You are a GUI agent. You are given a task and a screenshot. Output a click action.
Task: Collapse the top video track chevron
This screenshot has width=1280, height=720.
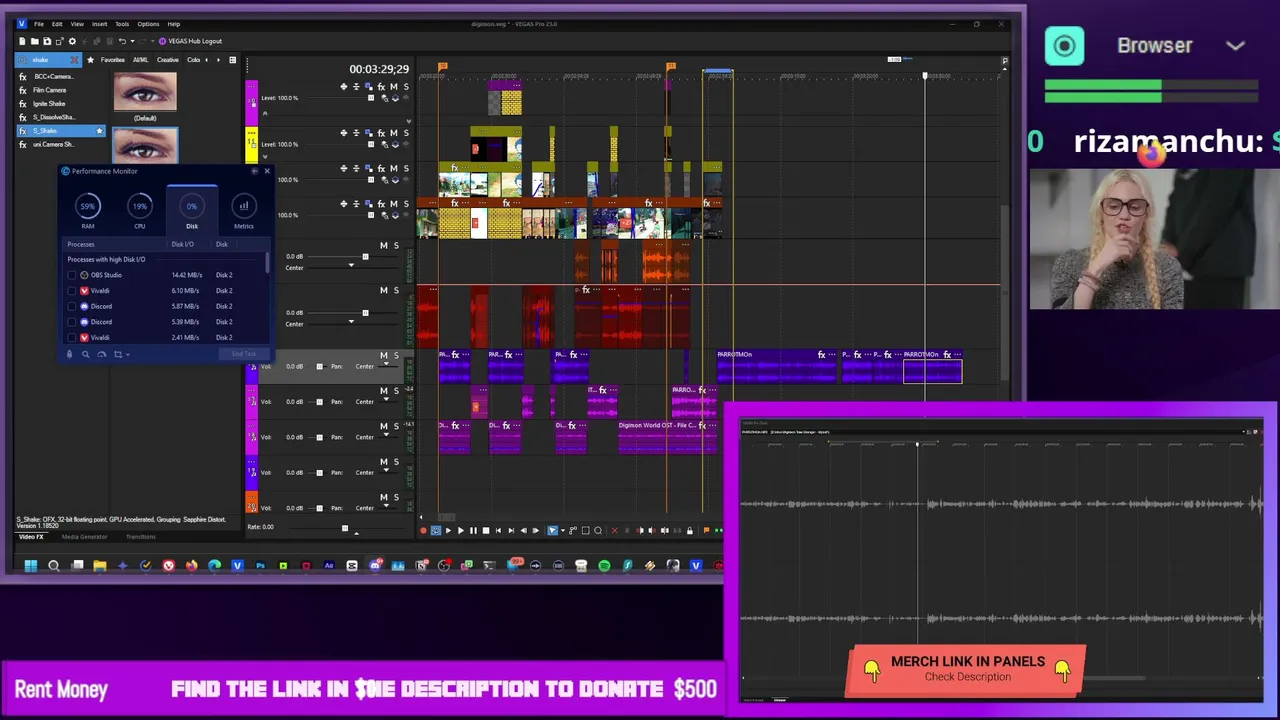(265, 112)
